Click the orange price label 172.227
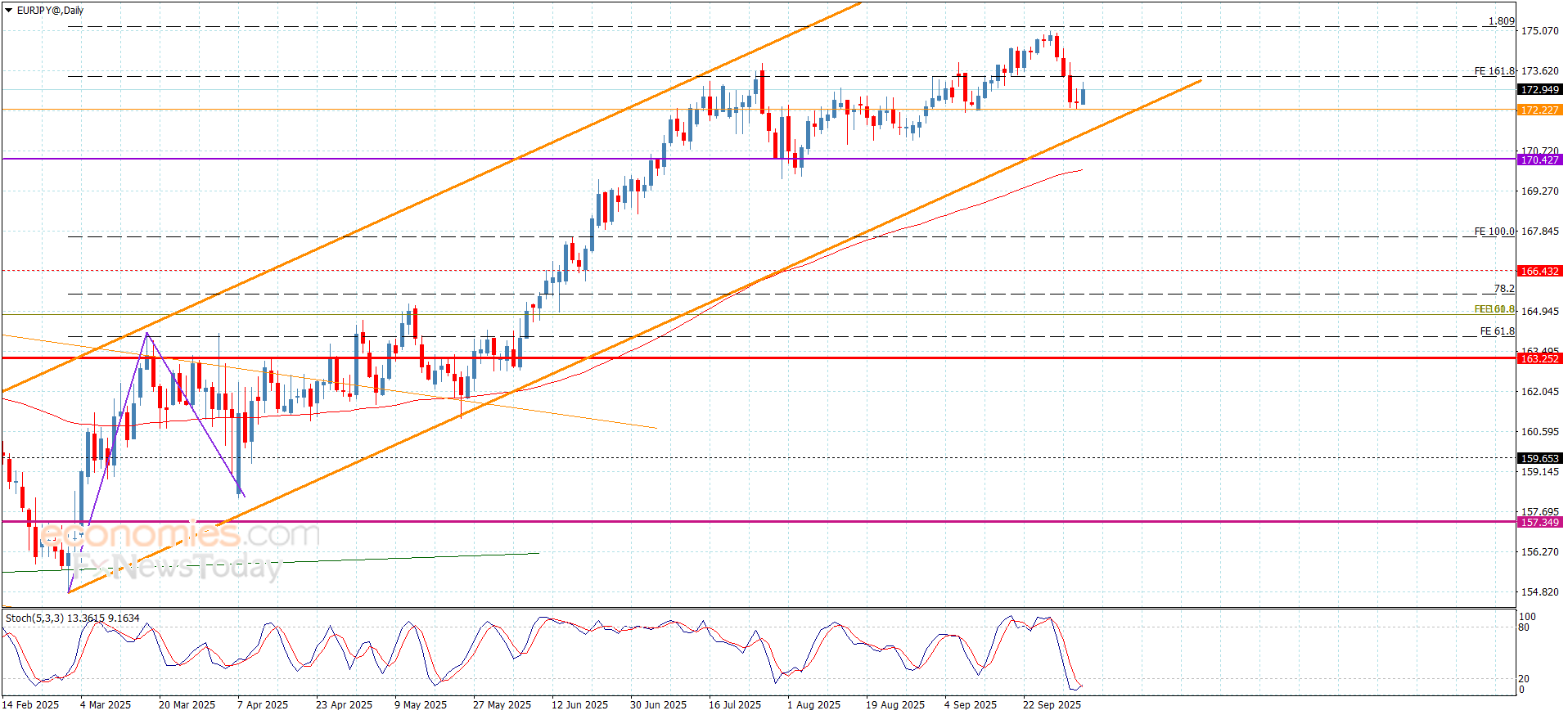 pyautogui.click(x=1539, y=110)
